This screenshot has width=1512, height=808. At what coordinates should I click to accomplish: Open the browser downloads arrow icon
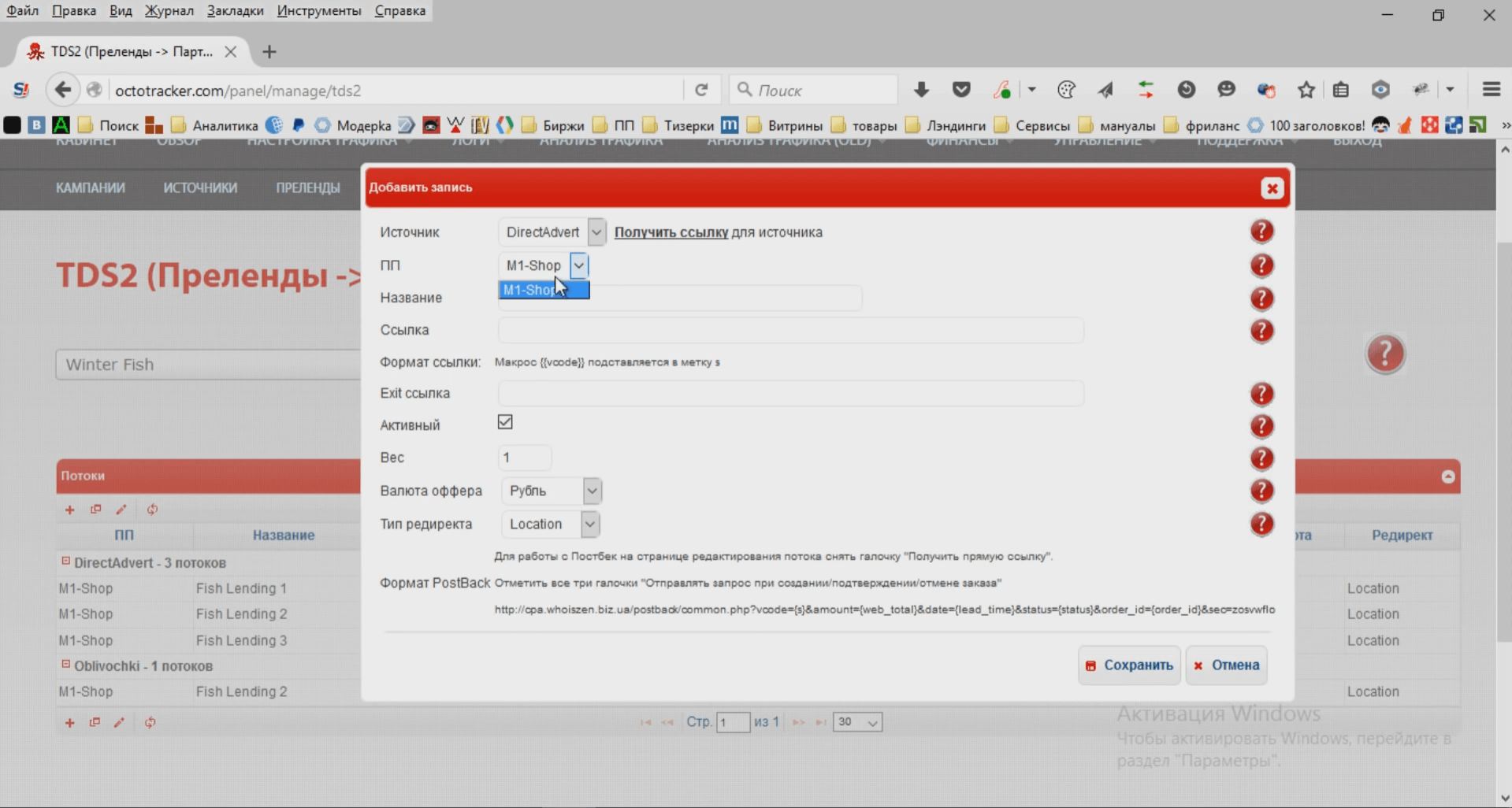(920, 90)
